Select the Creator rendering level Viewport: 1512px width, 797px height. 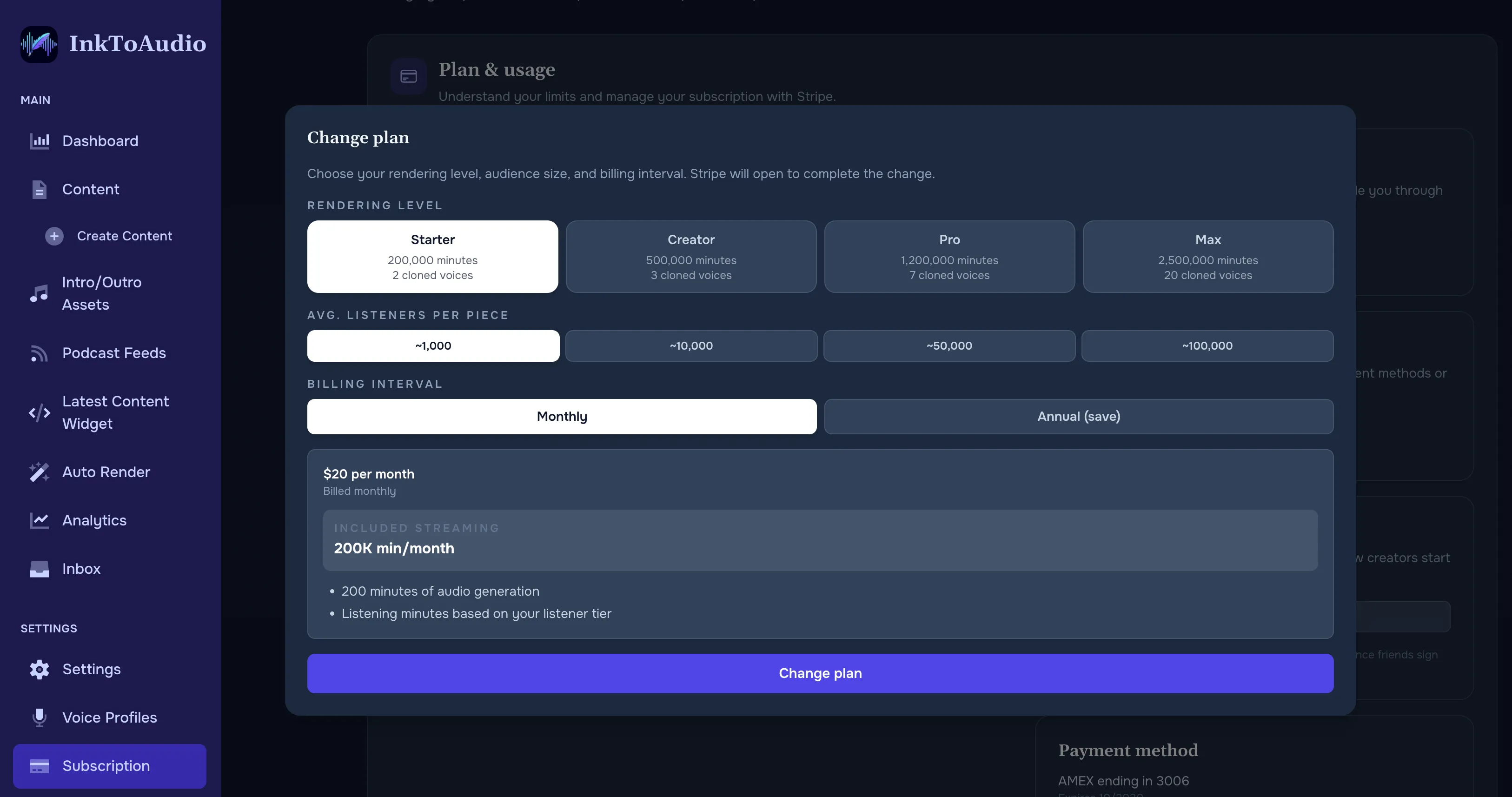pyautogui.click(x=691, y=257)
